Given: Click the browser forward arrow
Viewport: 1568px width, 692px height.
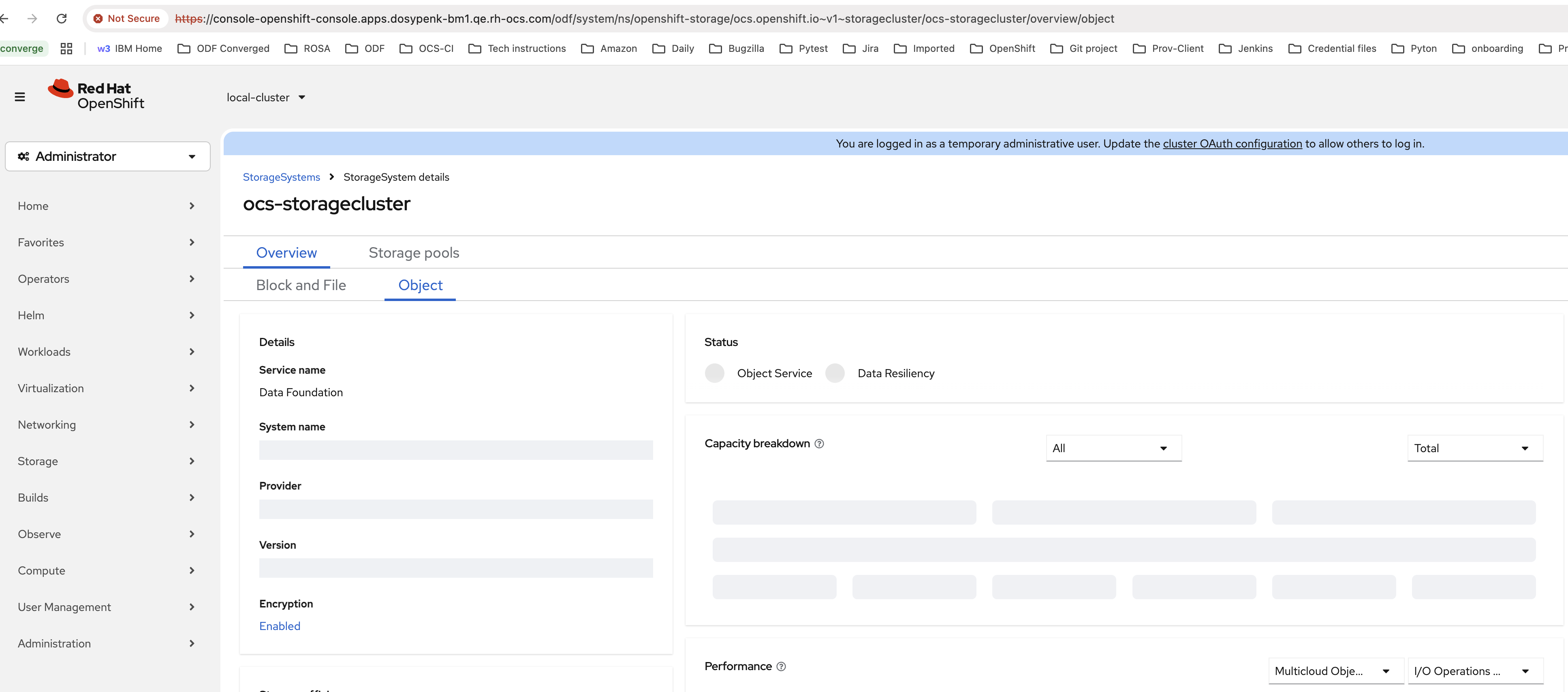Looking at the screenshot, I should point(32,18).
